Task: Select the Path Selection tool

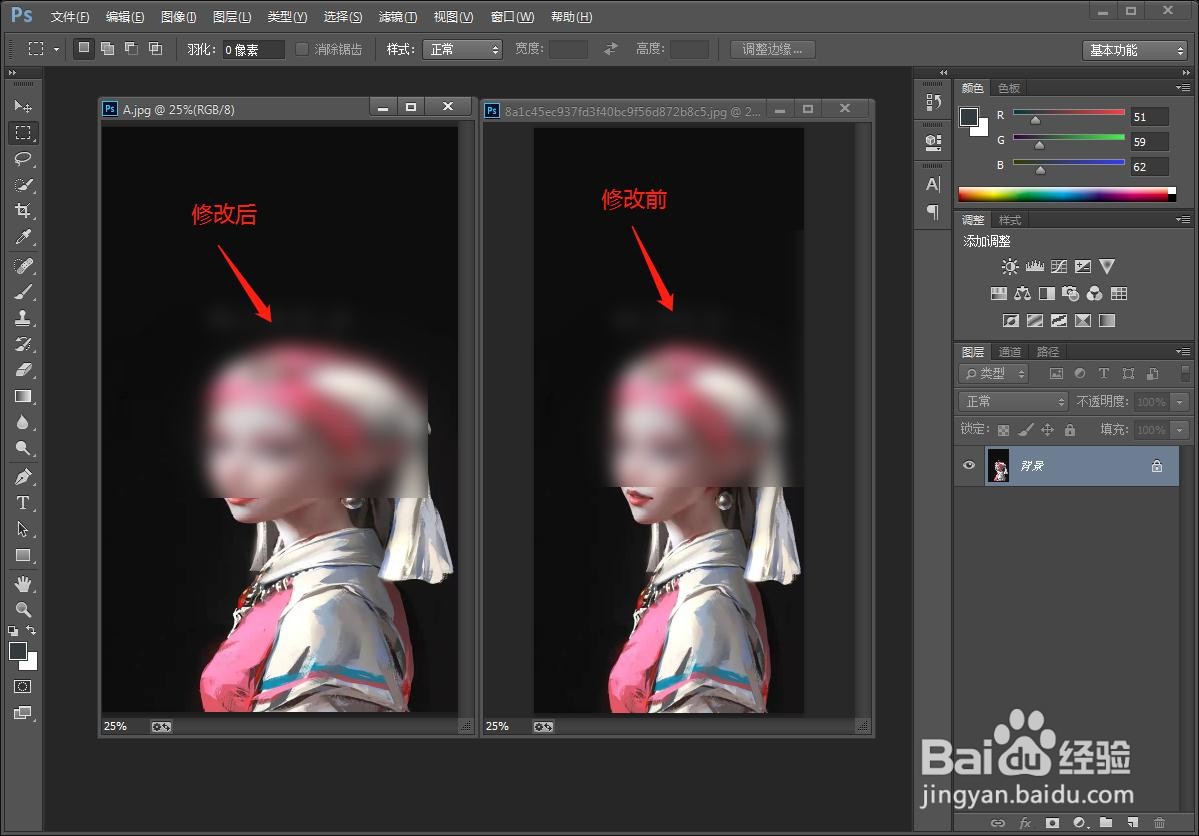Action: (x=23, y=529)
